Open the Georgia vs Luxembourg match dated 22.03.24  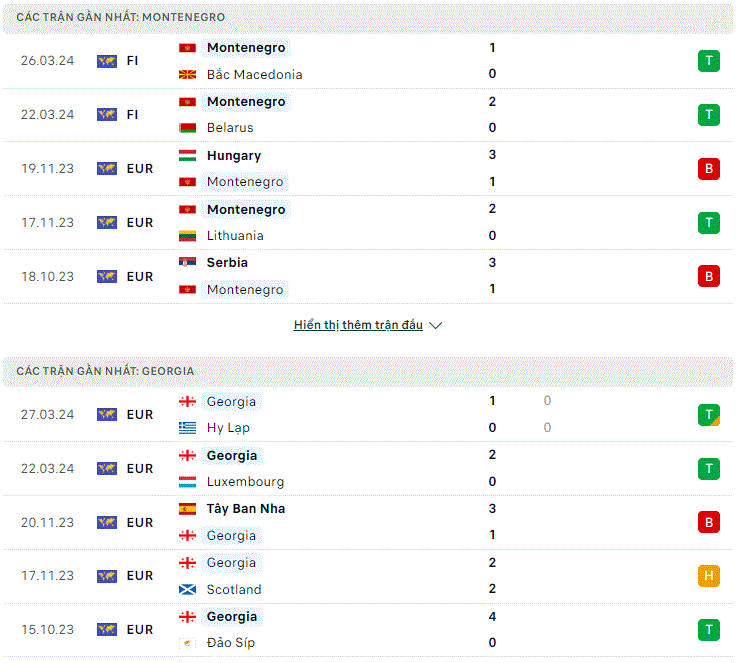368,469
